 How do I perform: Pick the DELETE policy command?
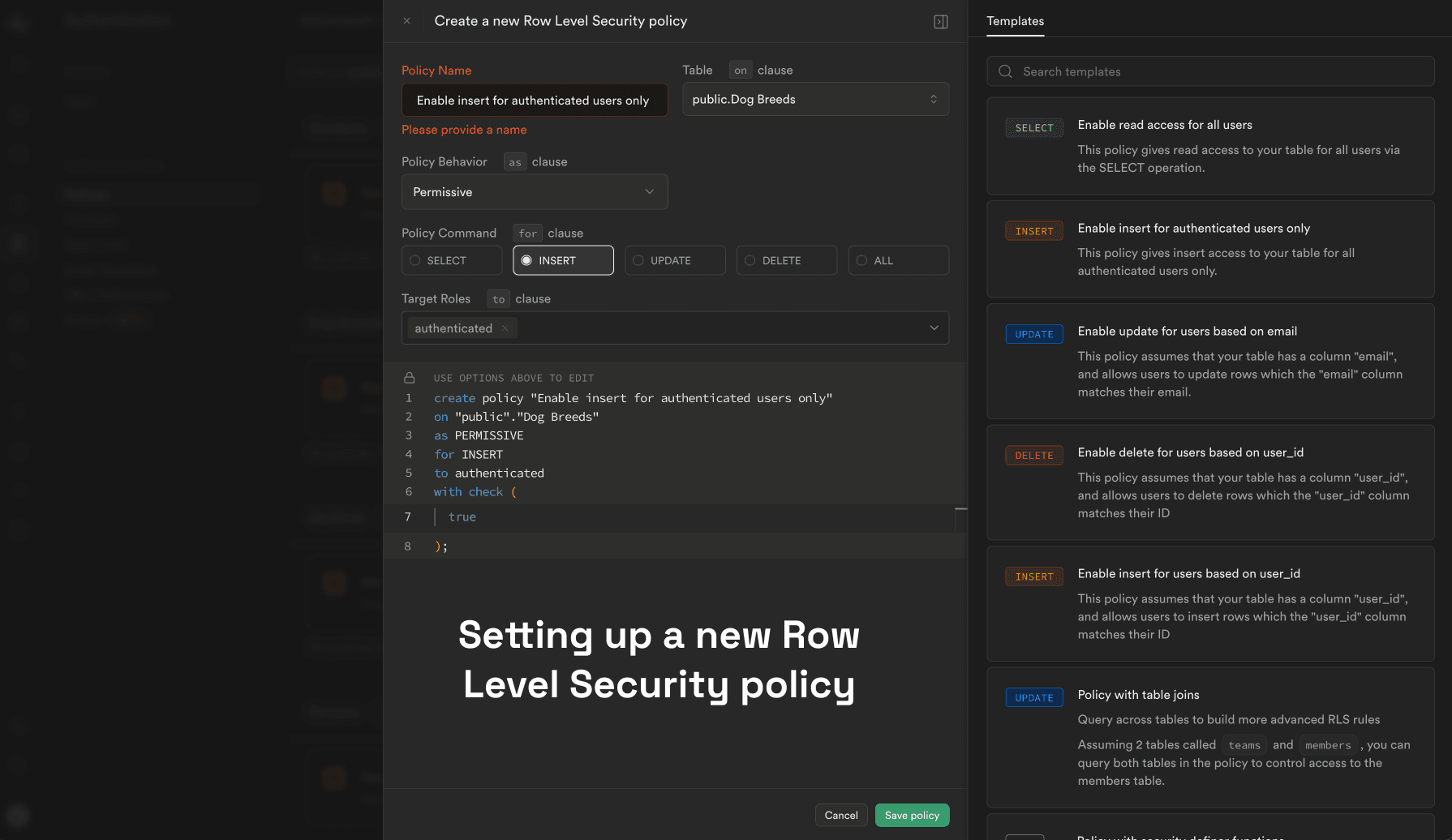point(786,260)
